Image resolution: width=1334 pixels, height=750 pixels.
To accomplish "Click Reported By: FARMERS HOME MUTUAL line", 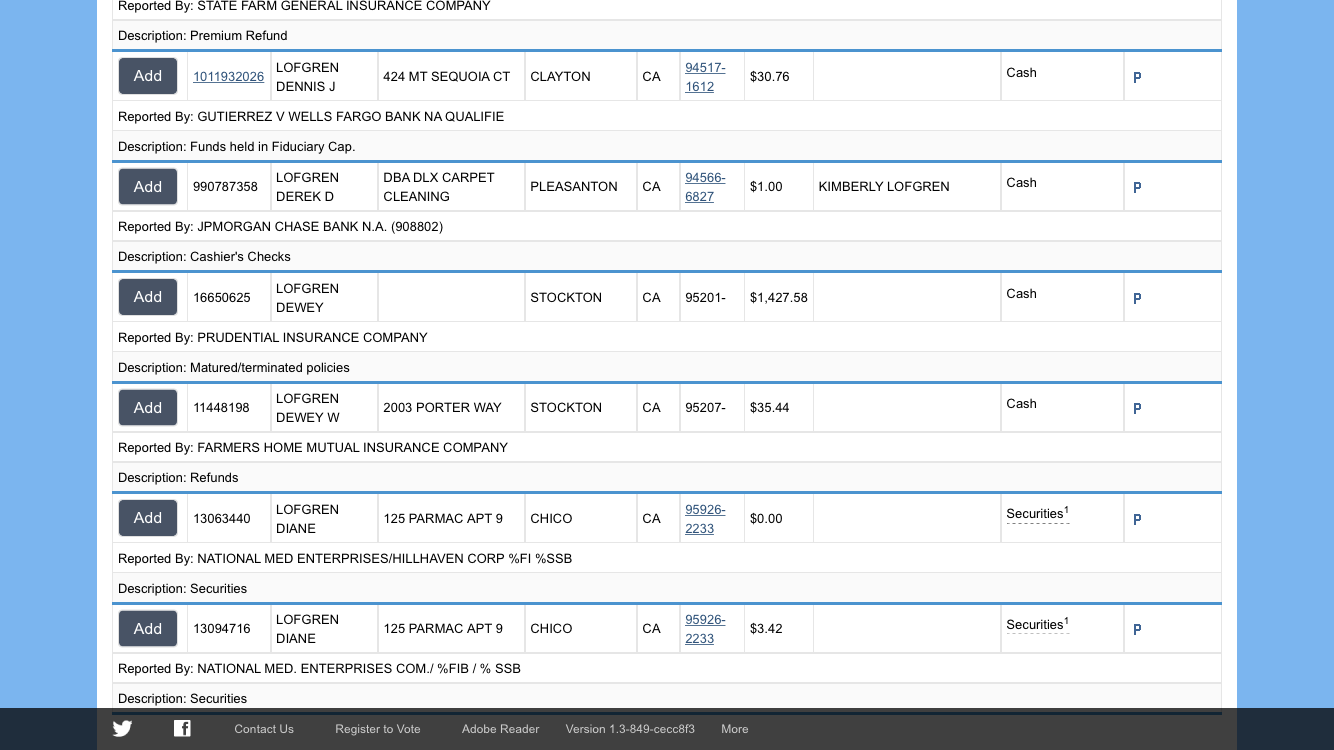I will 313,448.
